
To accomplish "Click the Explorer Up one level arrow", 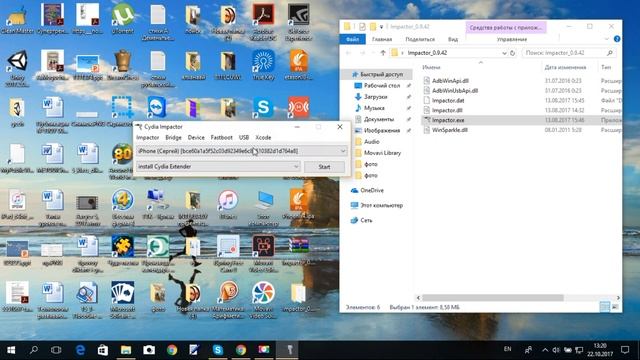I will point(382,53).
